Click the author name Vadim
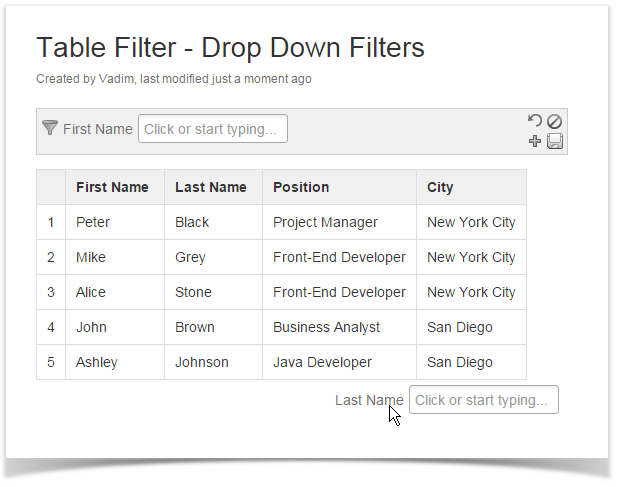The image size is (622, 487). [x=115, y=78]
